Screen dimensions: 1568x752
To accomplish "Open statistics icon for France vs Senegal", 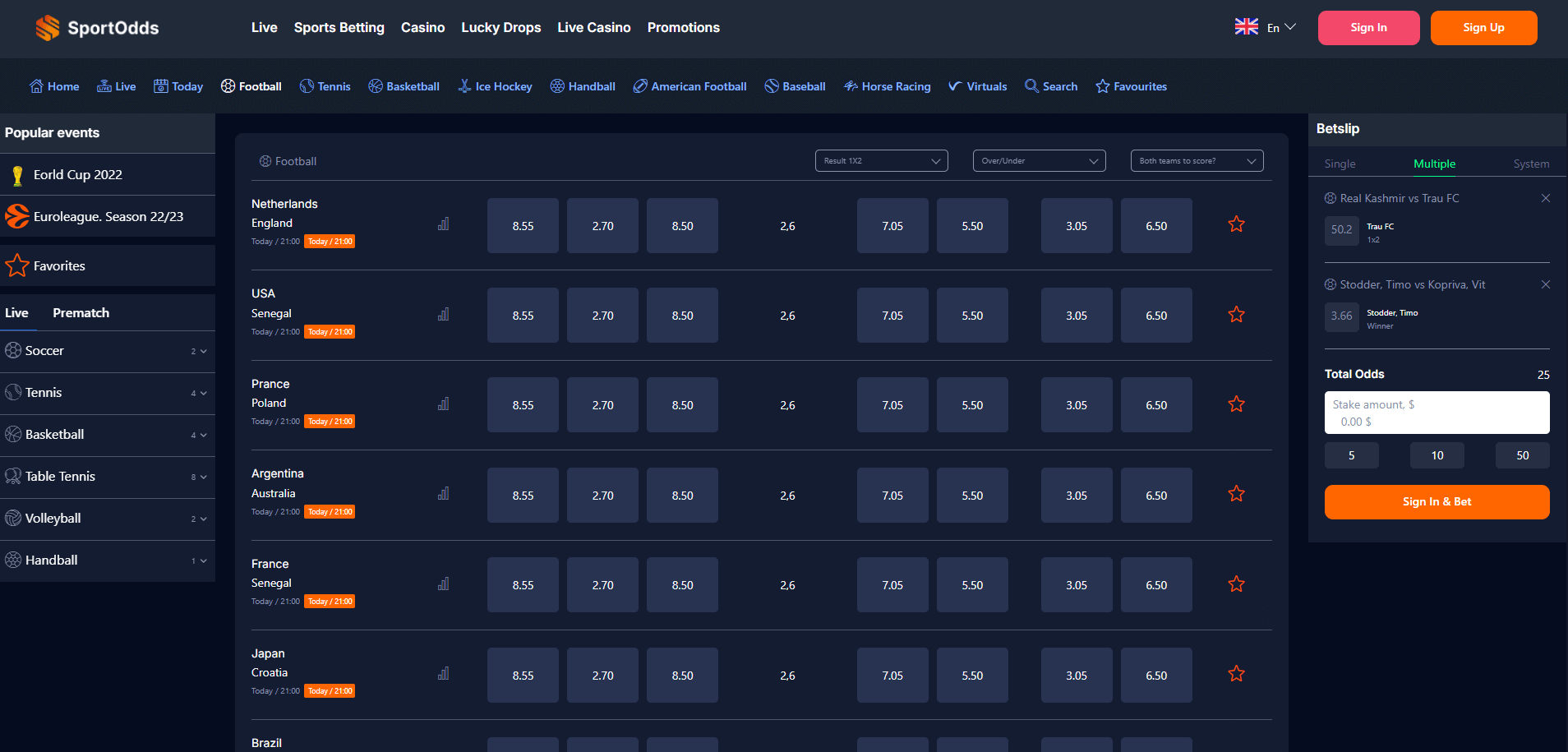I will (443, 584).
